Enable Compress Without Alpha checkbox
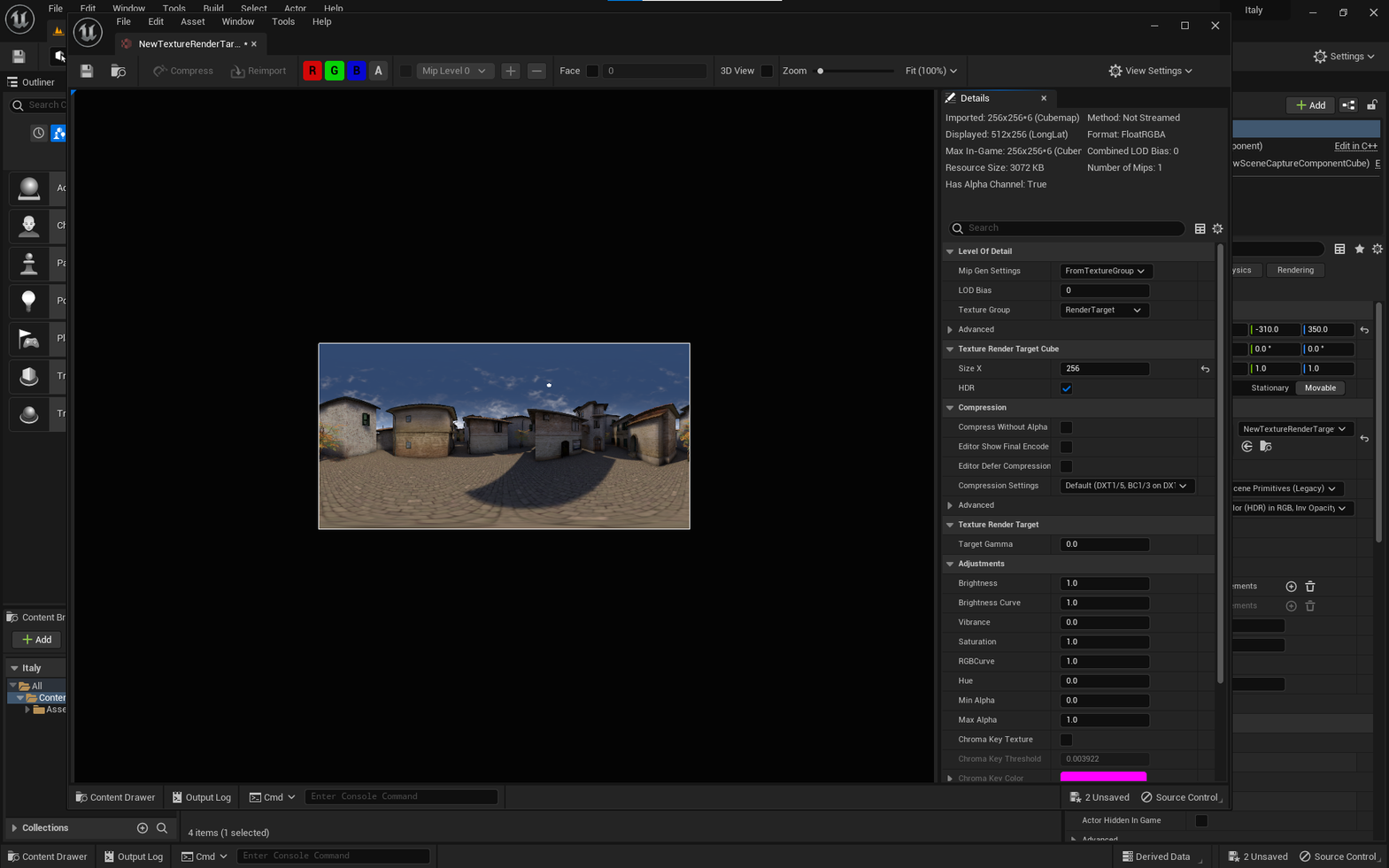1389x868 pixels. [x=1067, y=427]
